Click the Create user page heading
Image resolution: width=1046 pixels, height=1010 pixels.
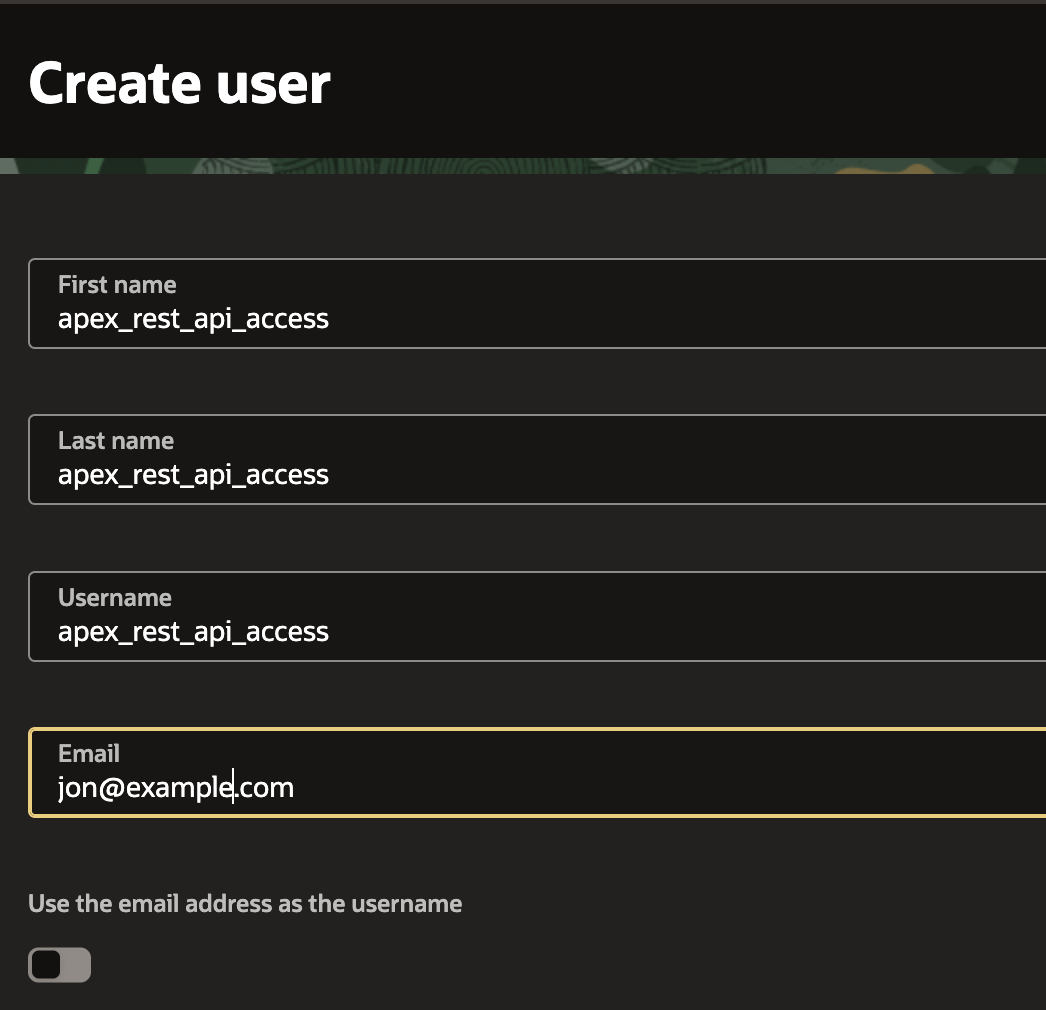pos(180,84)
